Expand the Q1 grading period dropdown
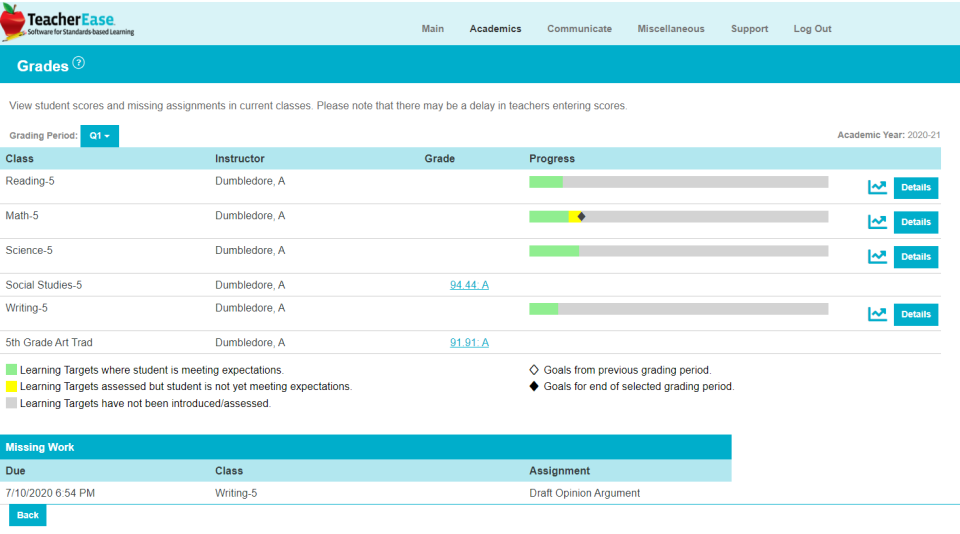This screenshot has height=534, width=960. (99, 136)
